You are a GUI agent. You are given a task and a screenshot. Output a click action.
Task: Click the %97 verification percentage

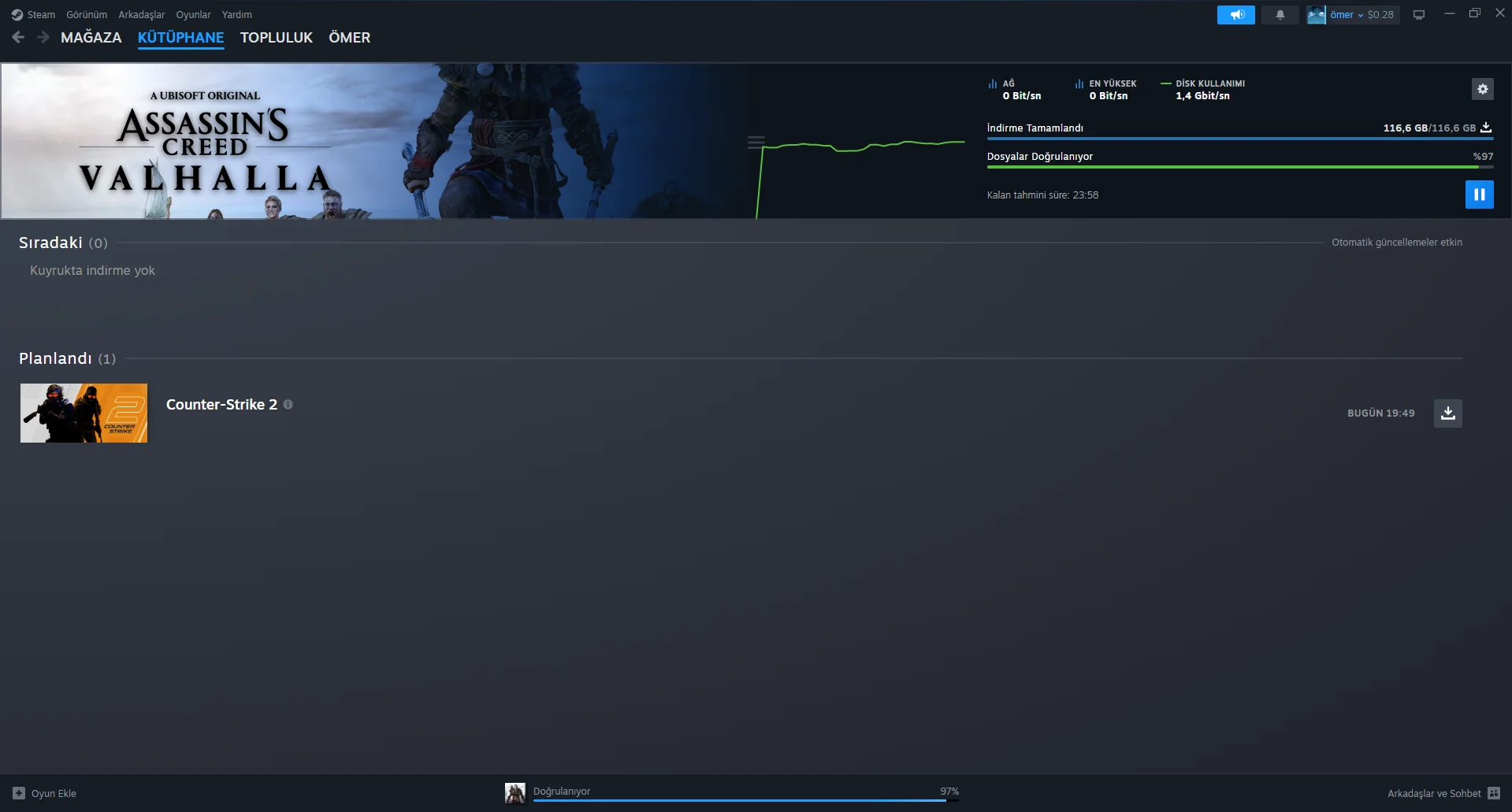[1483, 157]
